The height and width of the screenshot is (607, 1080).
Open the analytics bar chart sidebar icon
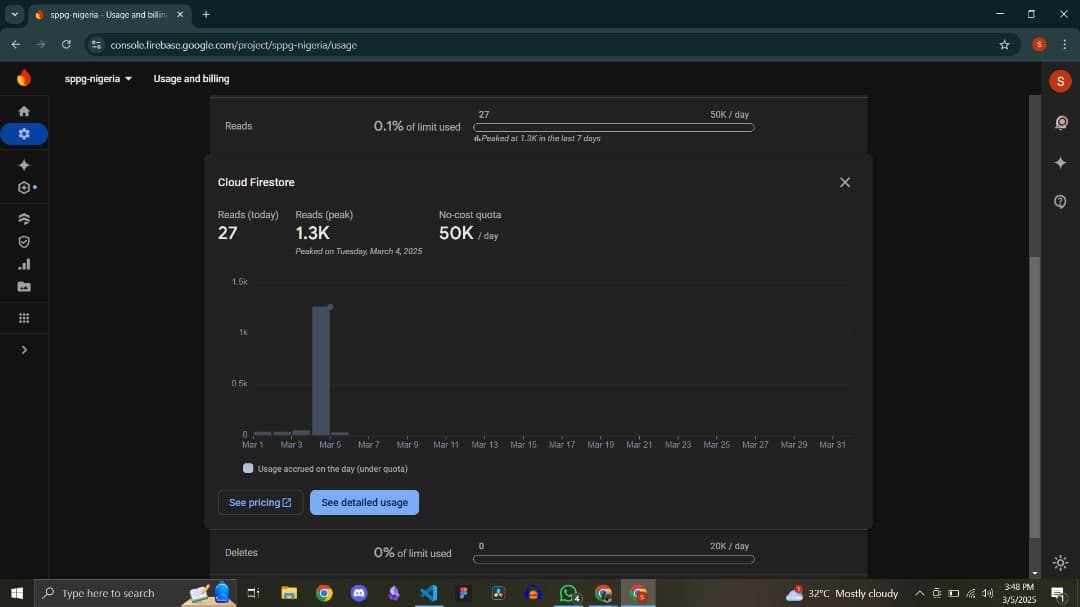(24, 265)
